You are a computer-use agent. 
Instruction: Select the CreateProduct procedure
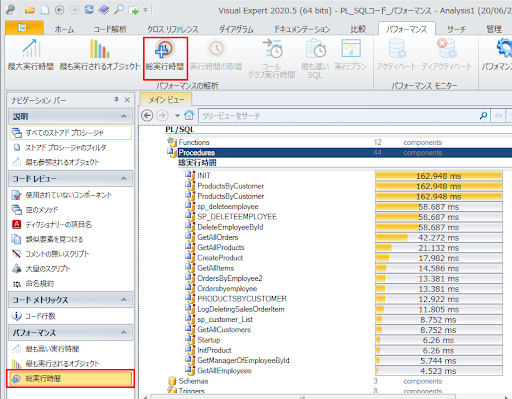tap(220, 258)
